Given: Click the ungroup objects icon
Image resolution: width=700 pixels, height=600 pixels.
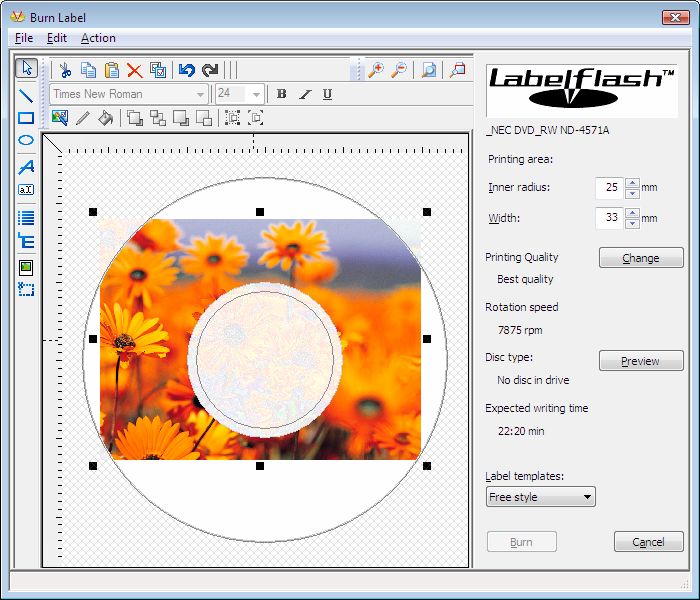Looking at the screenshot, I should coord(256,118).
